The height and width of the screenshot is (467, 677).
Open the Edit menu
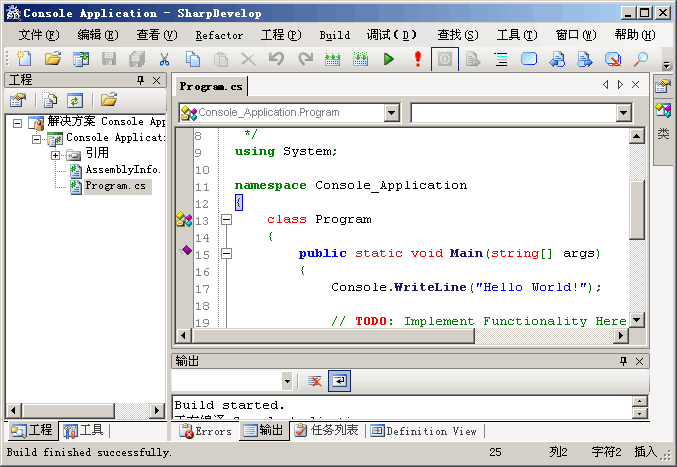(98, 35)
